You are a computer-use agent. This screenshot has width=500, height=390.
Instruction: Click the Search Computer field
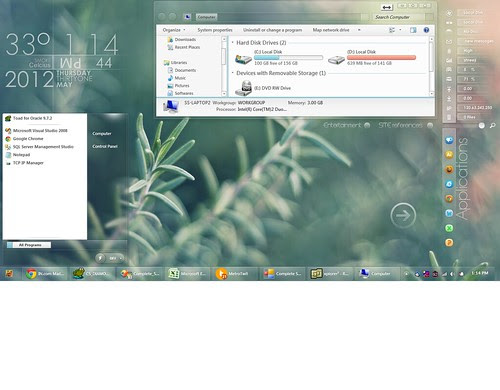pos(399,17)
